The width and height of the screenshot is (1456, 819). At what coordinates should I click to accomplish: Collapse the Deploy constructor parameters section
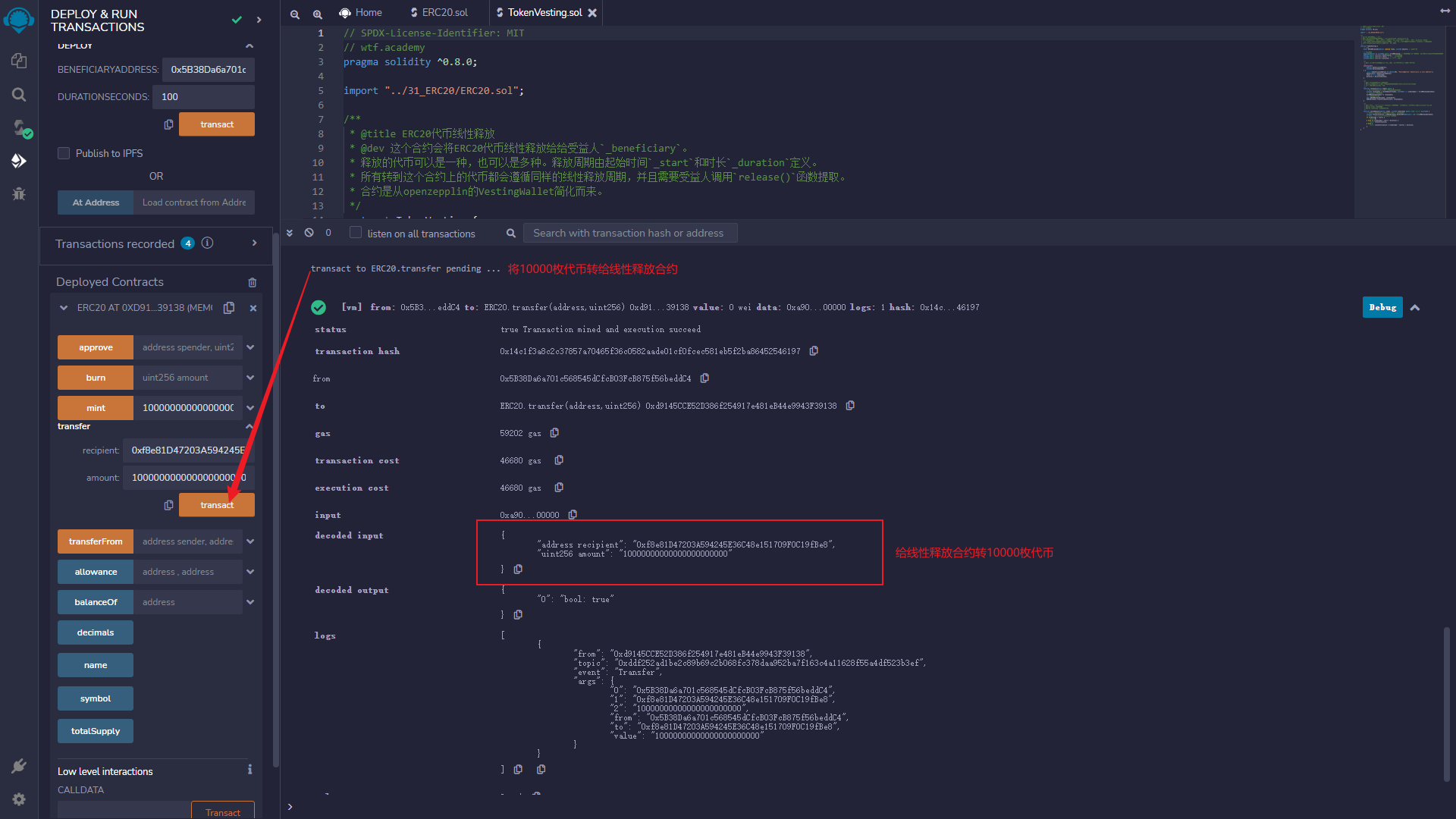click(x=249, y=46)
